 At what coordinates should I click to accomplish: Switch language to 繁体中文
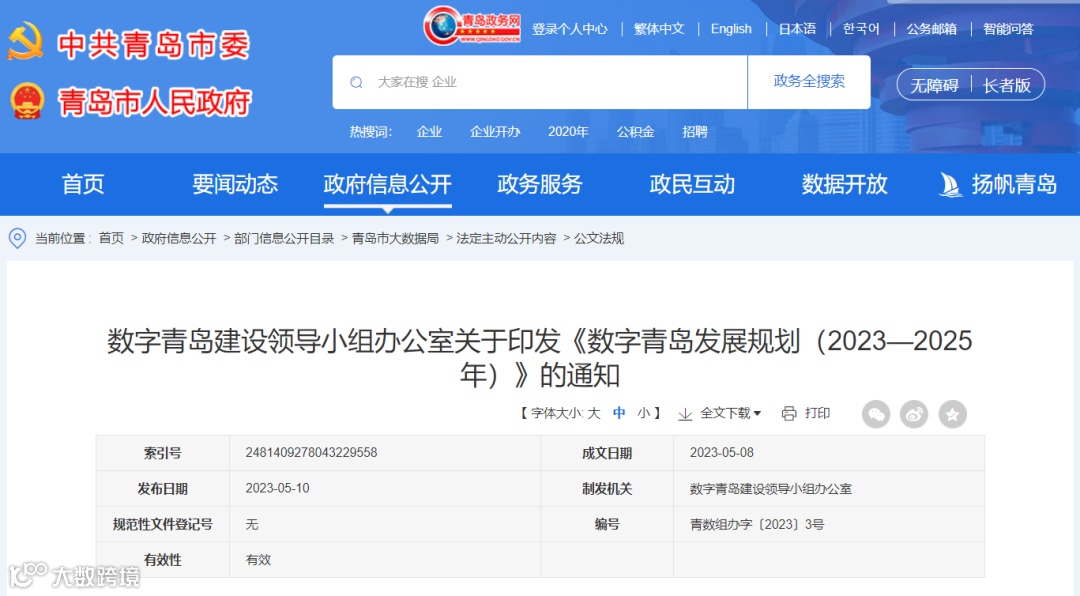click(x=659, y=29)
